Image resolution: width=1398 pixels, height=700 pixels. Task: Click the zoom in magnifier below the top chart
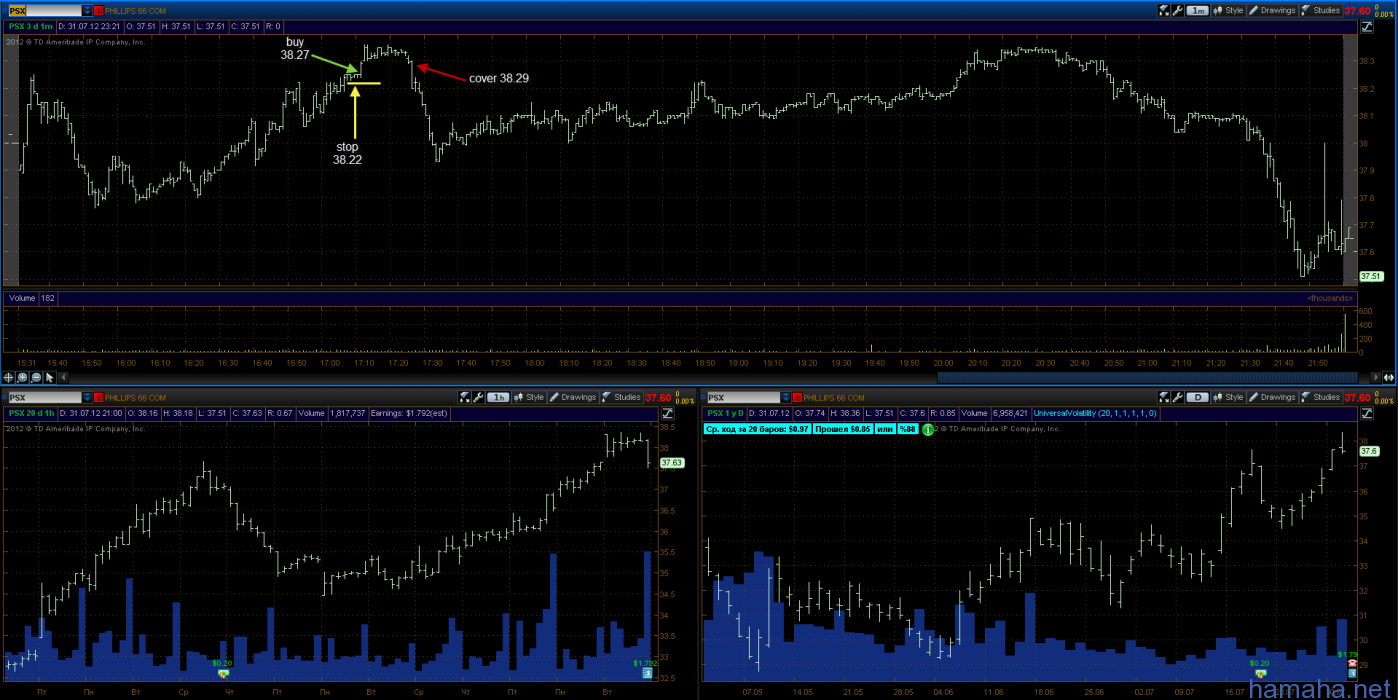coord(22,378)
